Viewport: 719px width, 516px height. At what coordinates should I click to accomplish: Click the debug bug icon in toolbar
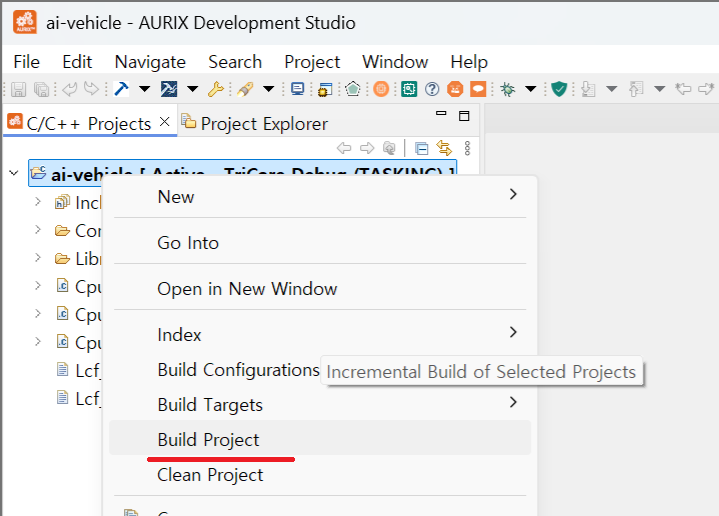pos(507,89)
